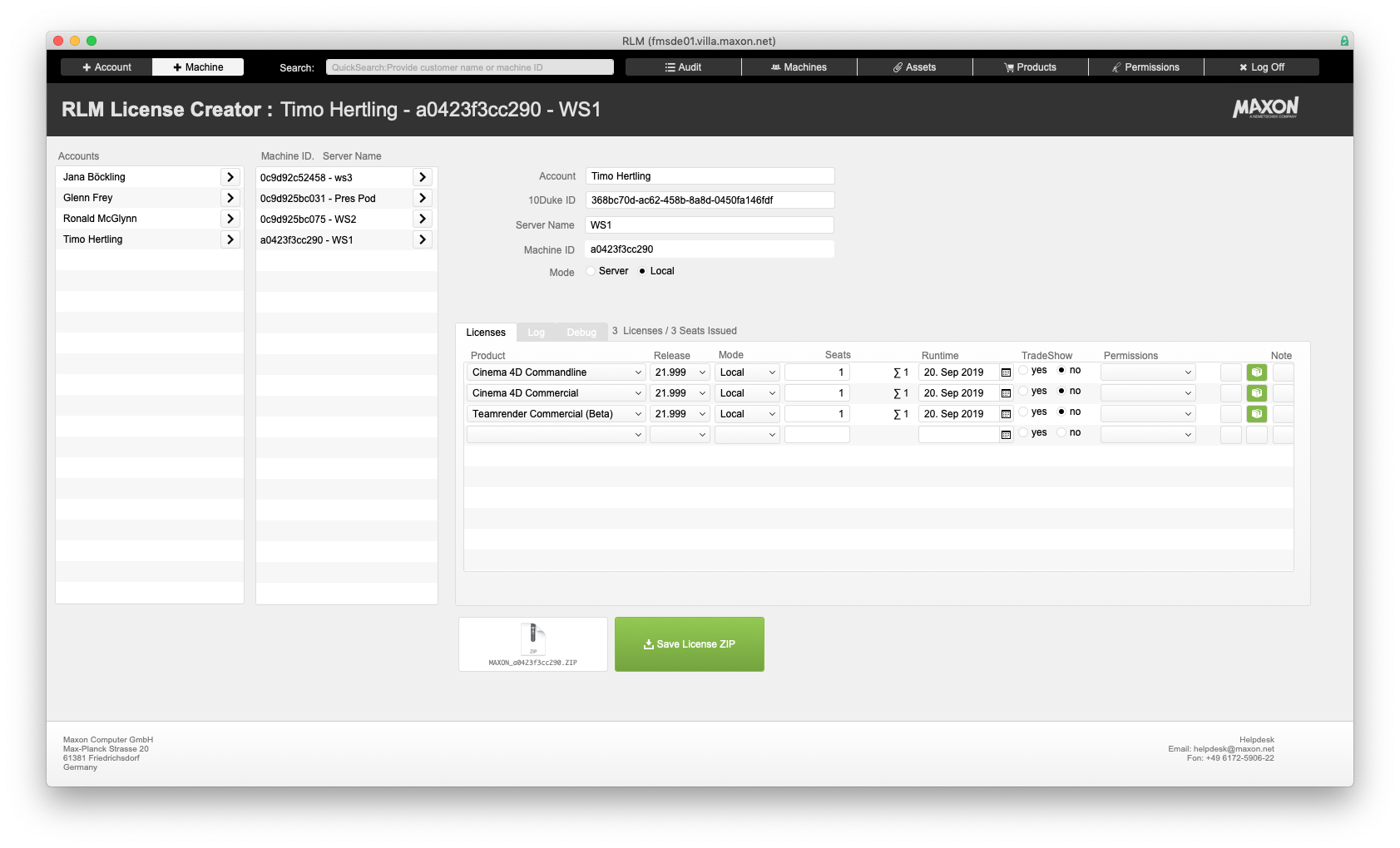Open Cinema 4D Commandline product dropdown
Screen dimensions: 1400x848
coord(556,372)
